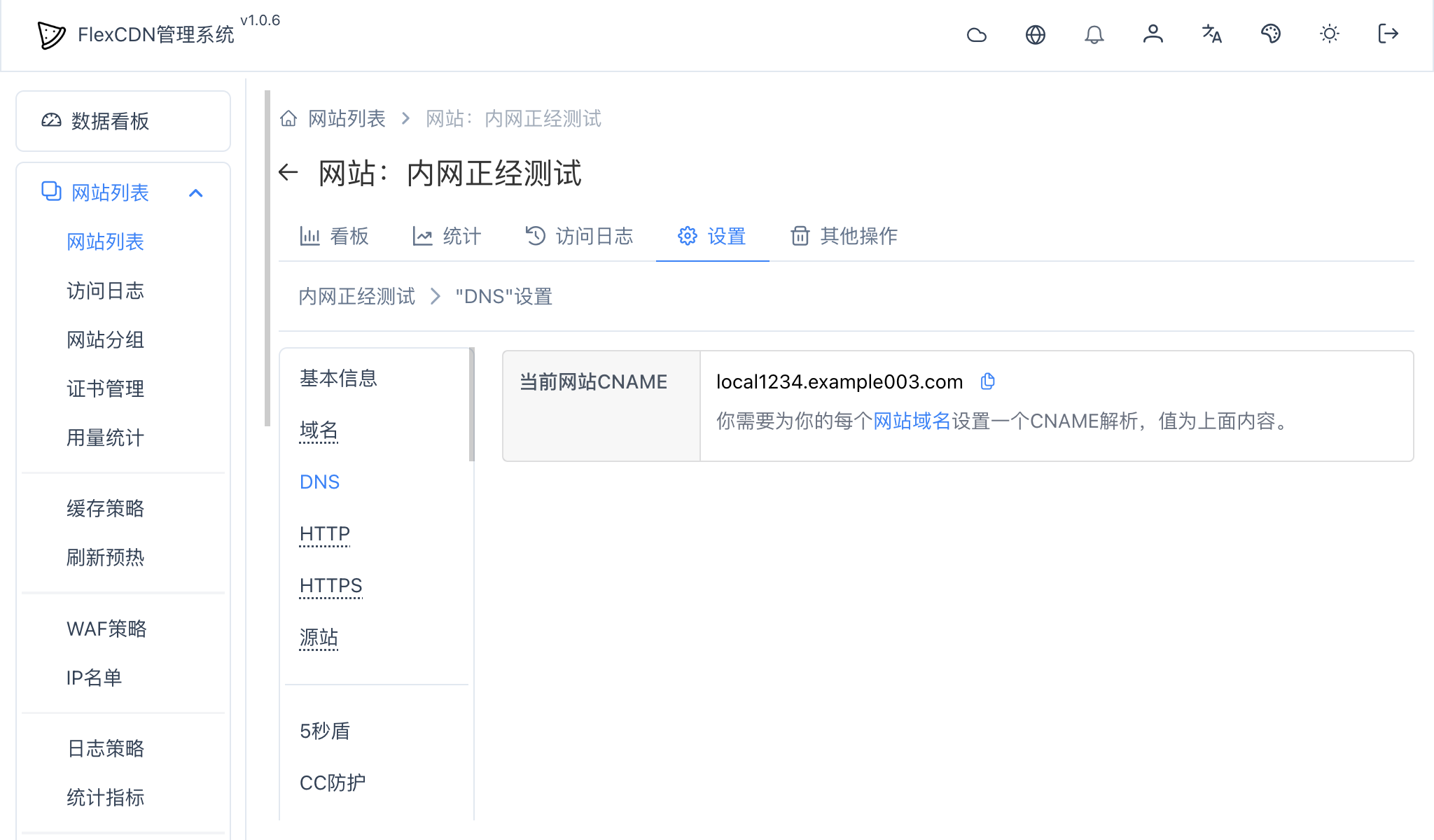Click the cloud status icon
Viewport: 1434px width, 840px height.
pyautogui.click(x=977, y=34)
